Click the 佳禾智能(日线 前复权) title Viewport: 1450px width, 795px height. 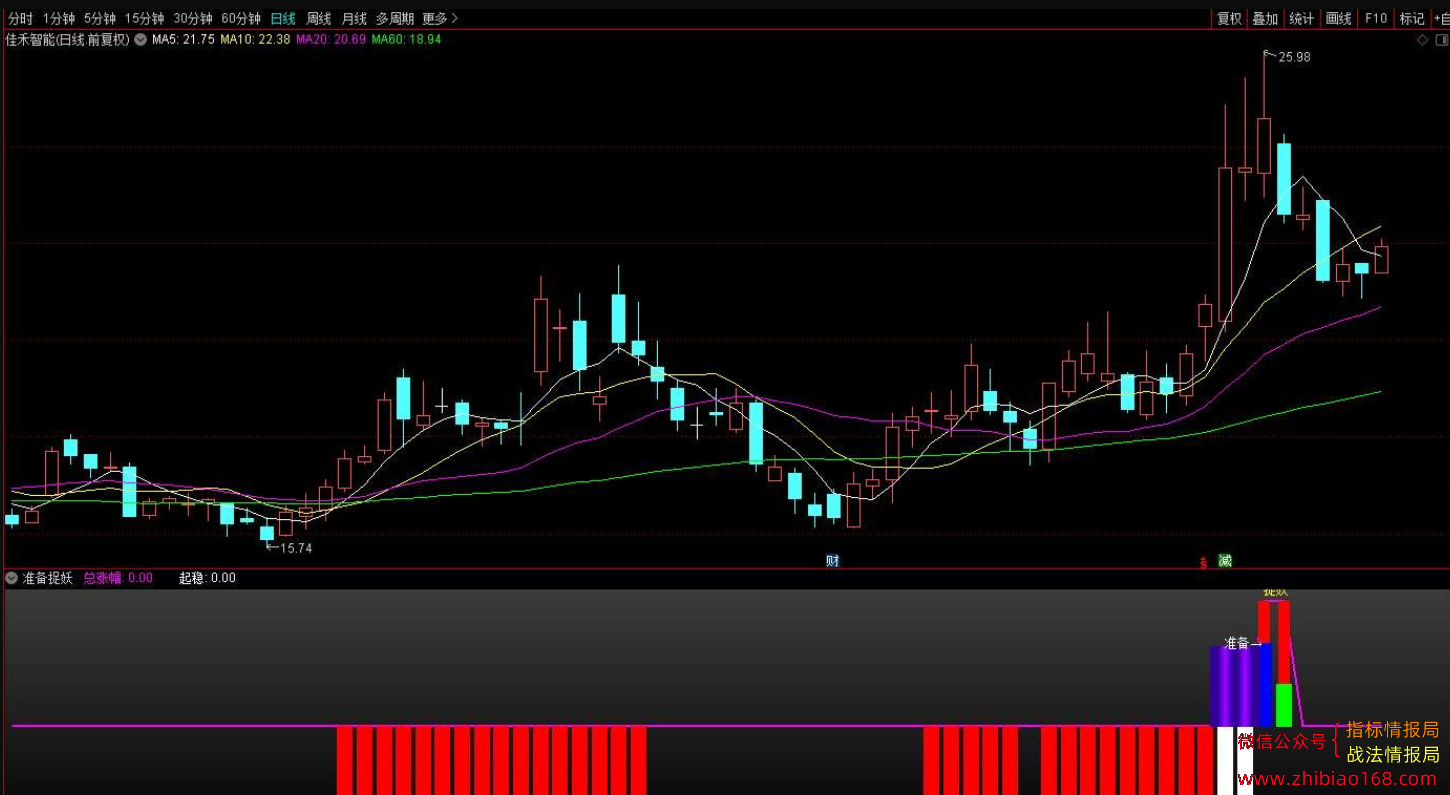[x=68, y=40]
